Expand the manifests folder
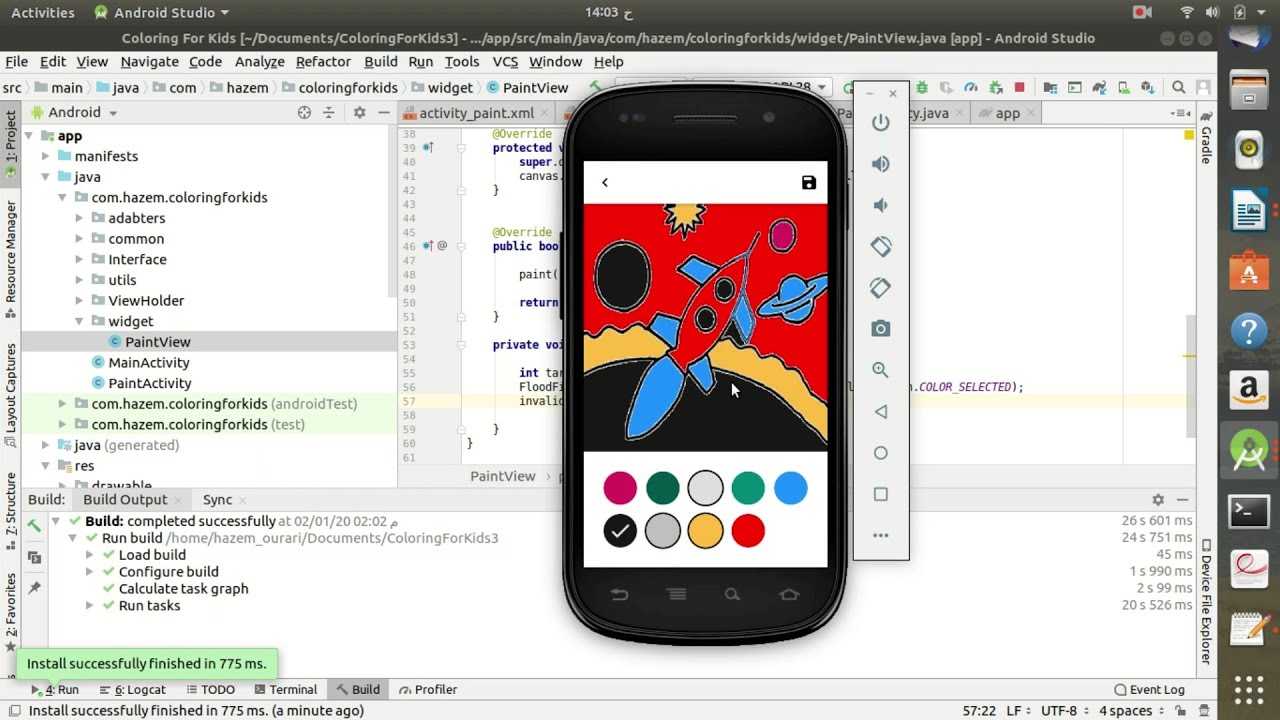 click(x=45, y=156)
